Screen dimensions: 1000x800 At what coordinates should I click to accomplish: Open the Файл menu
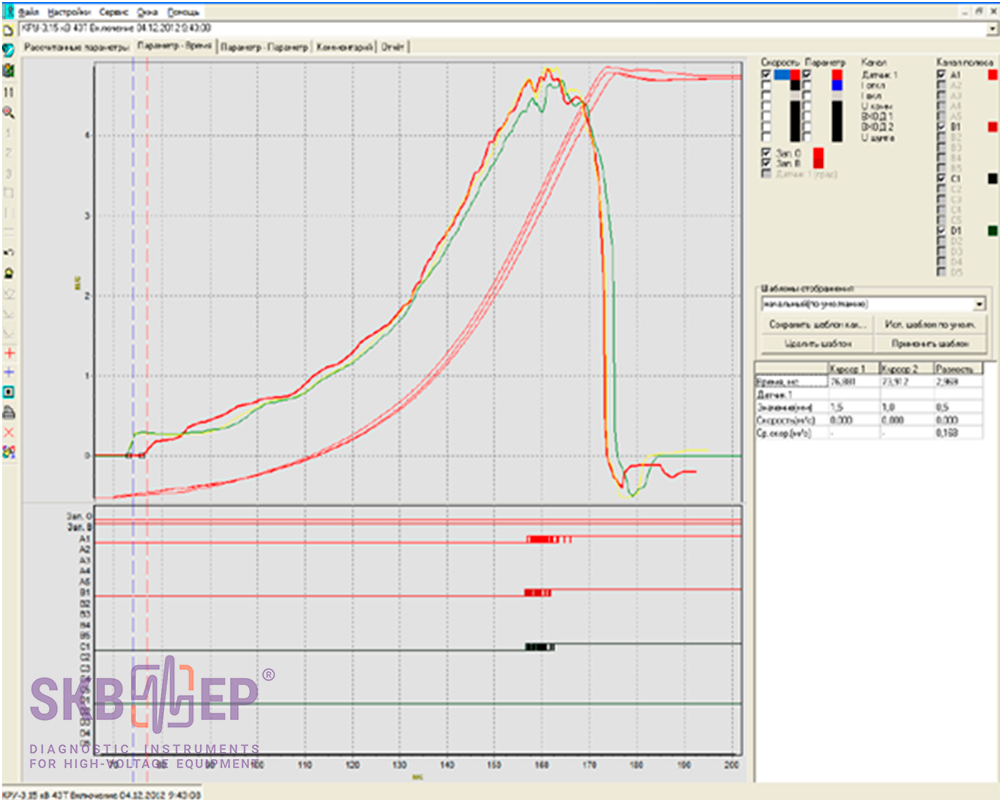pyautogui.click(x=29, y=12)
